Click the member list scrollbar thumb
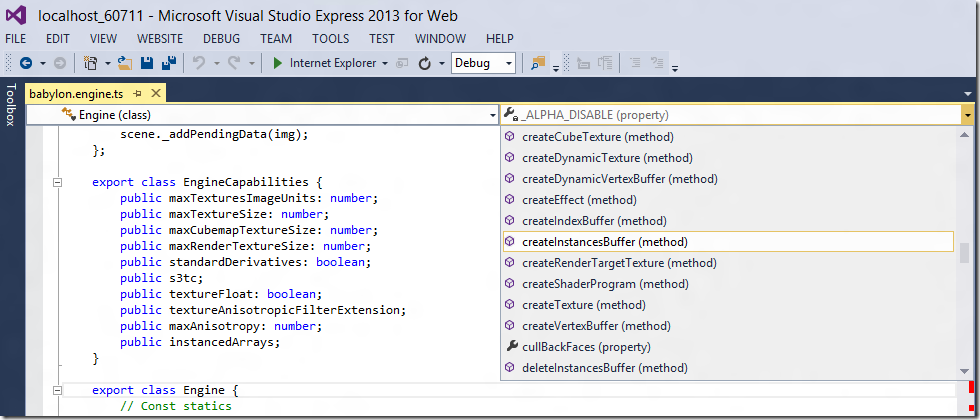 [965, 254]
